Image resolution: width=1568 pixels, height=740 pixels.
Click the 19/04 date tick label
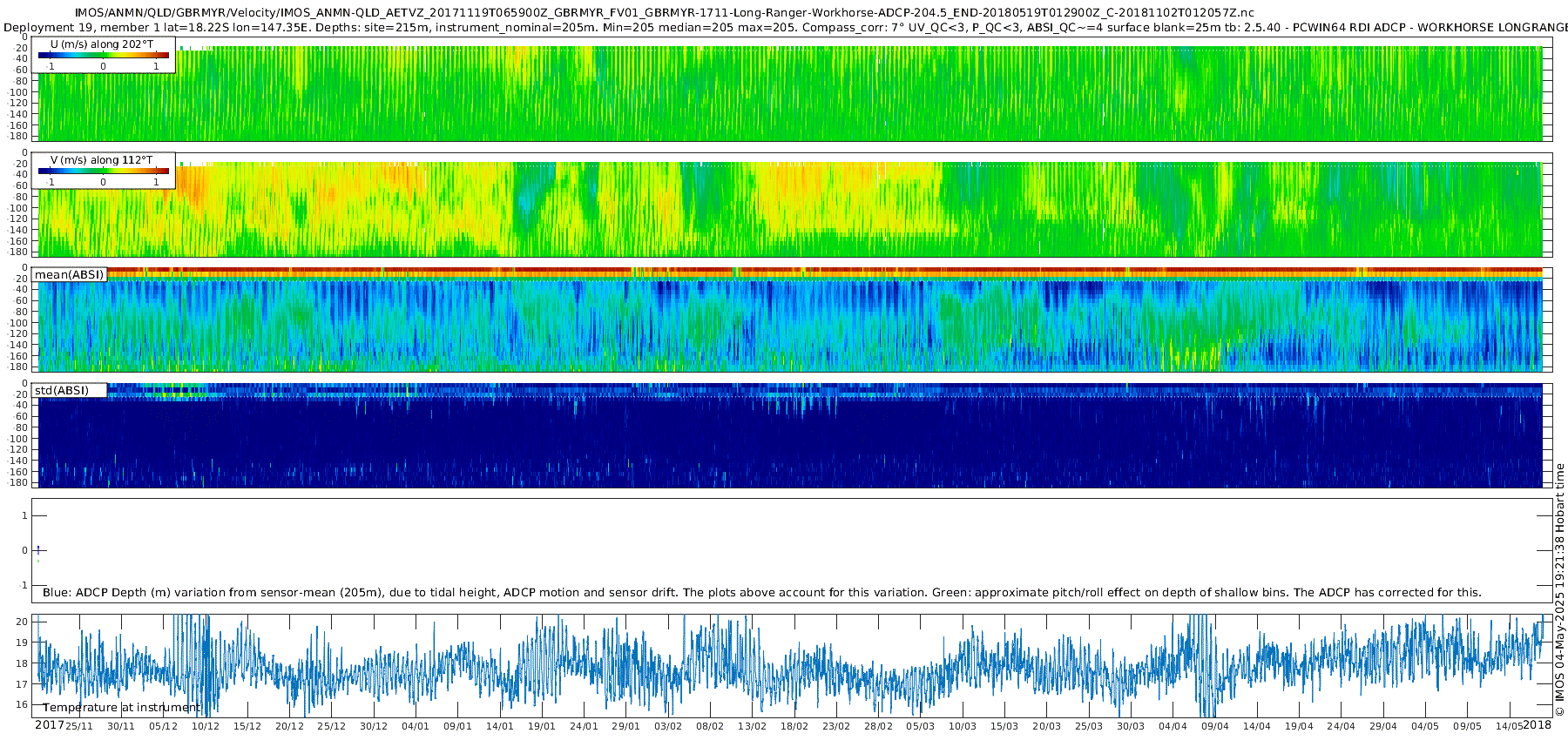pyautogui.click(x=1299, y=726)
